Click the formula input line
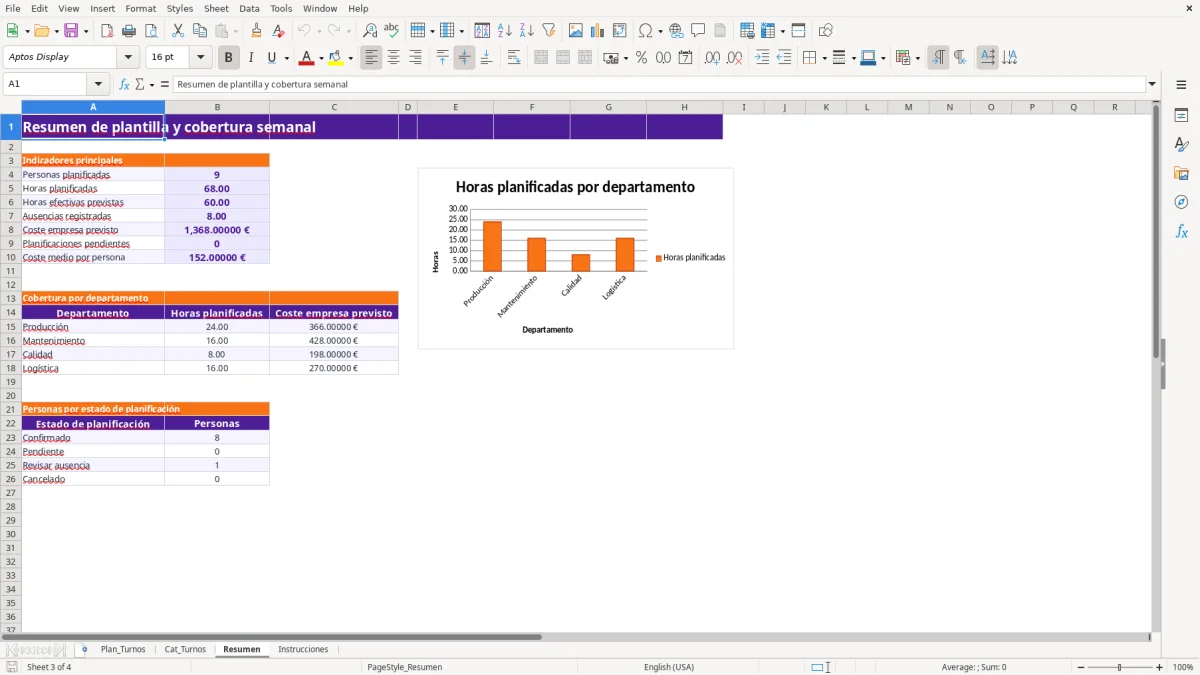Screen dimensions: 1200x675 point(660,84)
